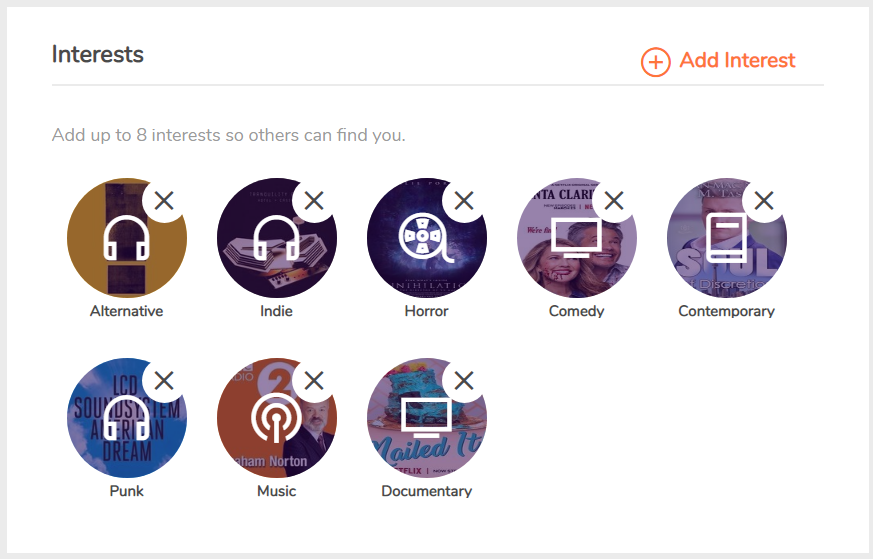The height and width of the screenshot is (559, 873).
Task: Click the plus circle icon beside Add Interest
Action: (655, 62)
